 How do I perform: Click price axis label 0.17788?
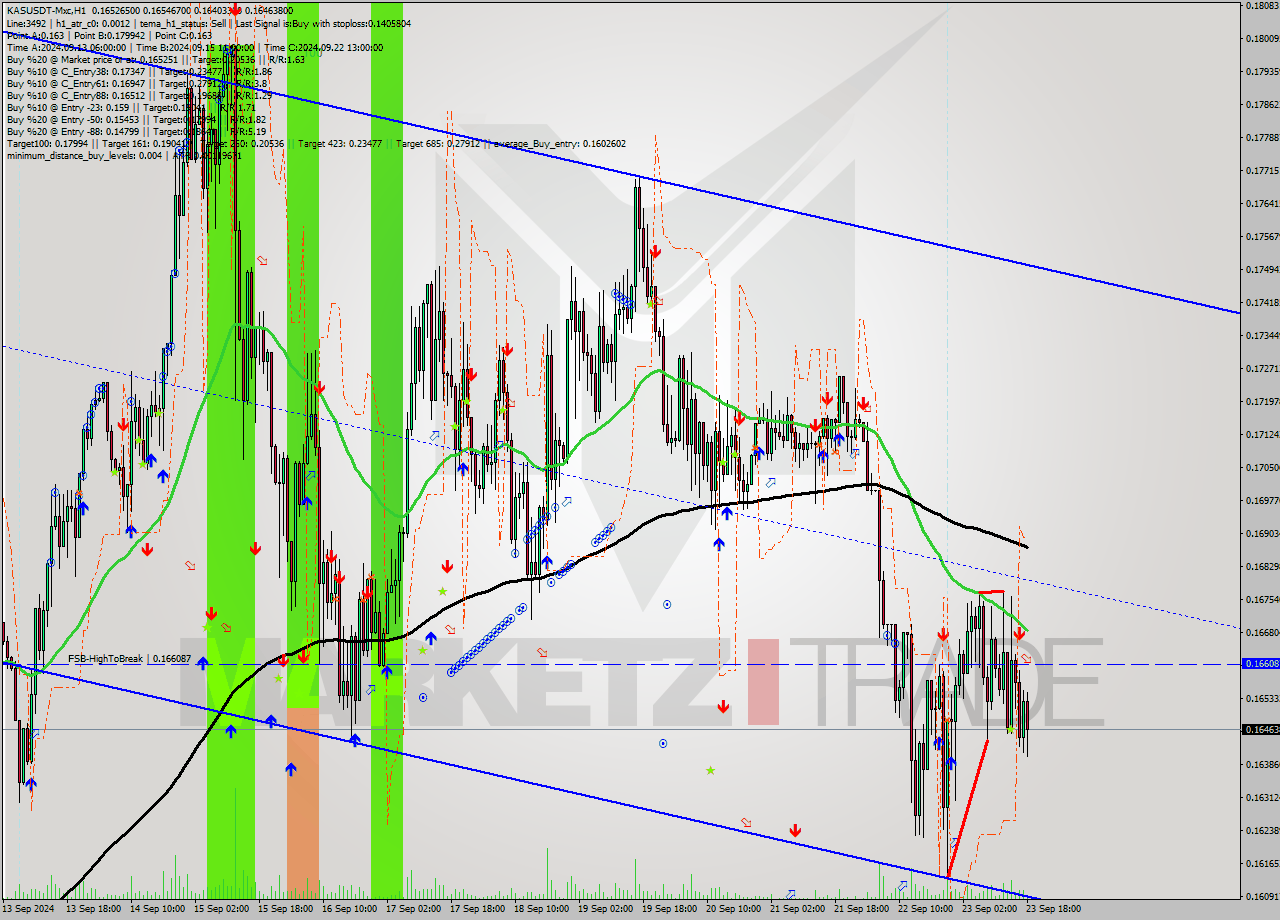[1262, 138]
